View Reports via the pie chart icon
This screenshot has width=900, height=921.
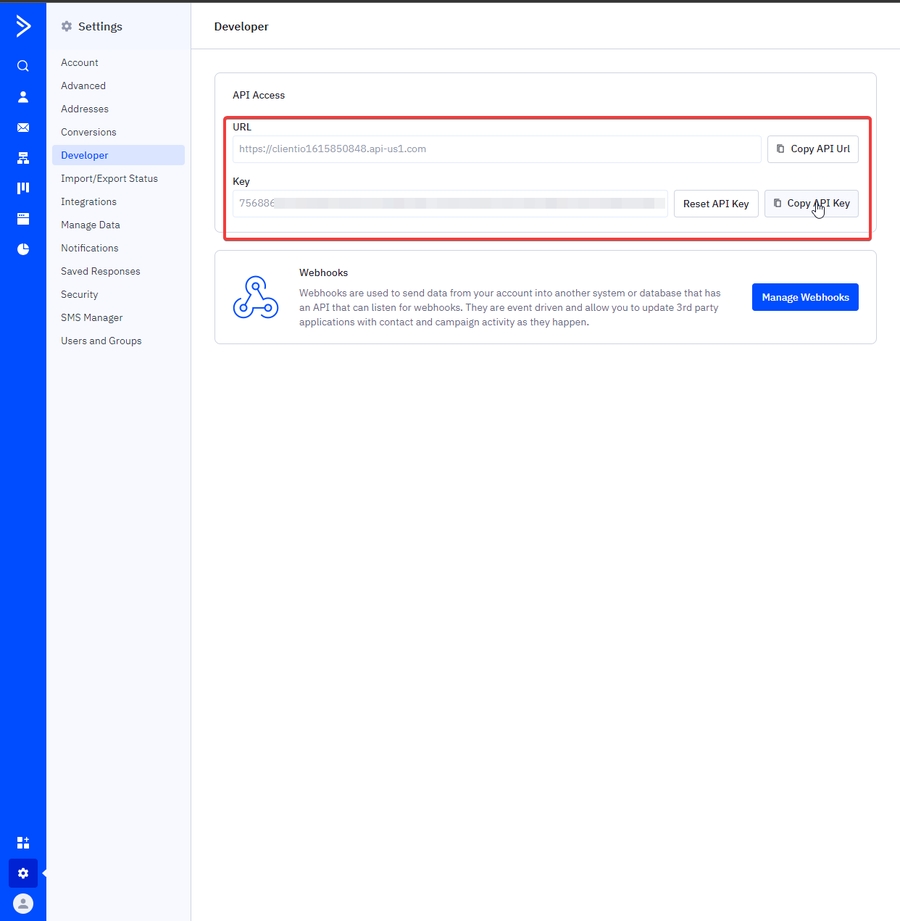[23, 248]
